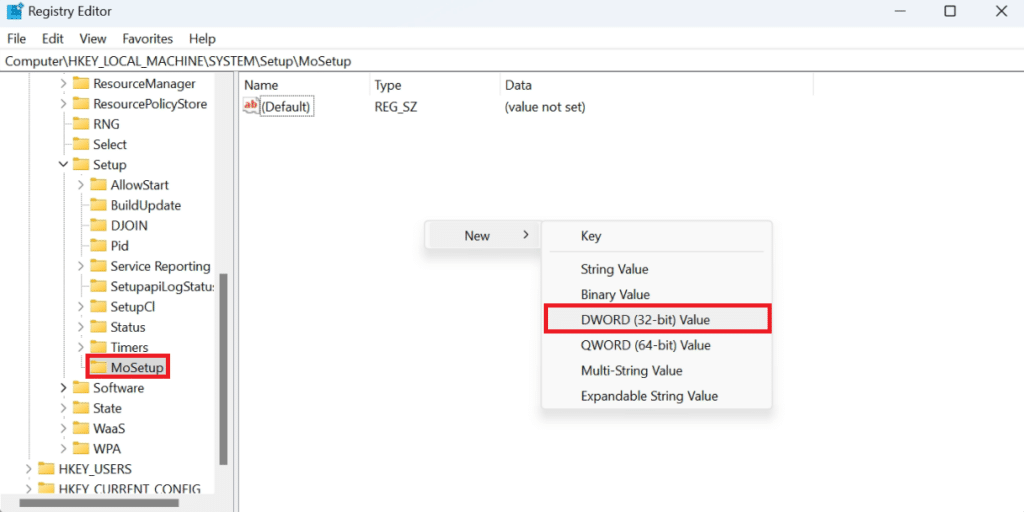Click the Registry Editor app icon in title bar
This screenshot has height=512, width=1024.
pyautogui.click(x=15, y=12)
